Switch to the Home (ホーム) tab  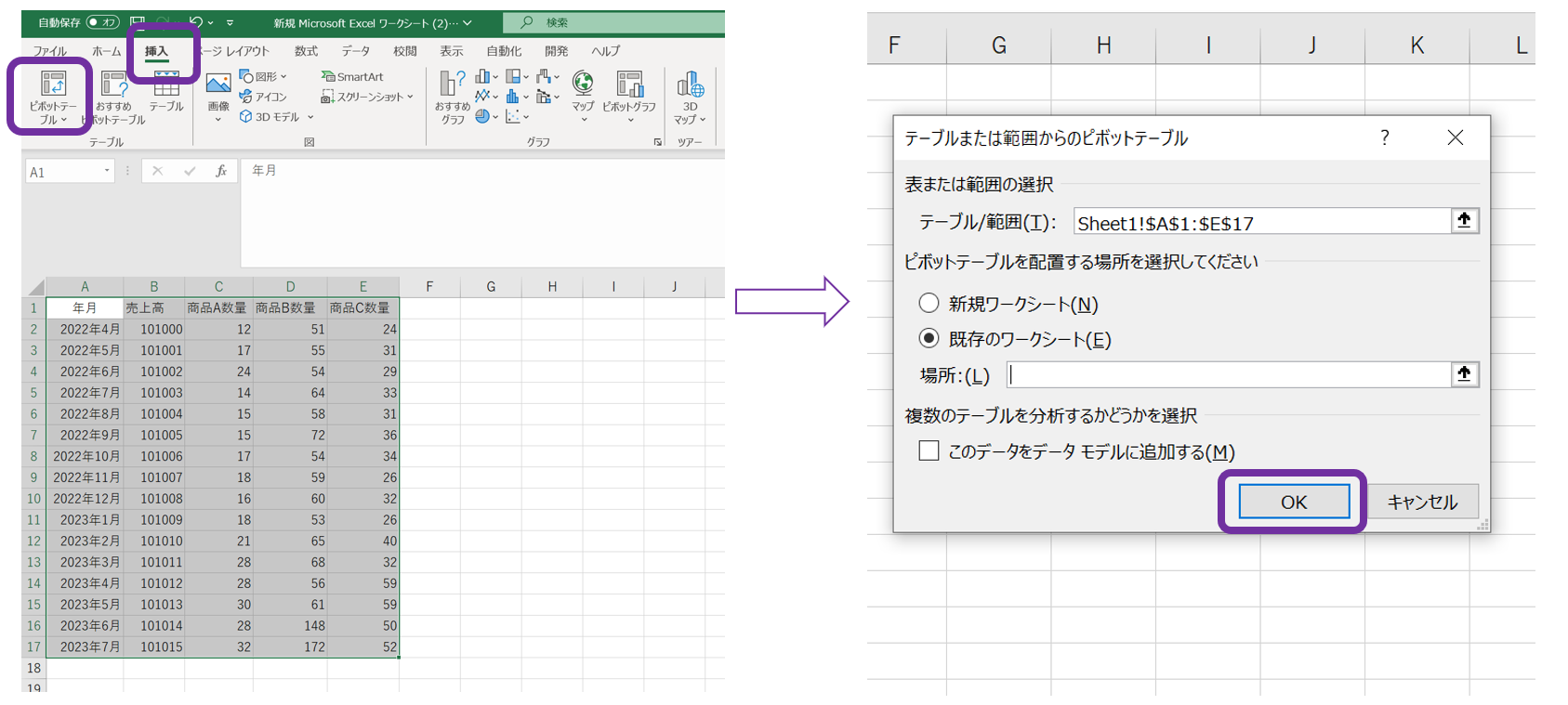(x=106, y=51)
